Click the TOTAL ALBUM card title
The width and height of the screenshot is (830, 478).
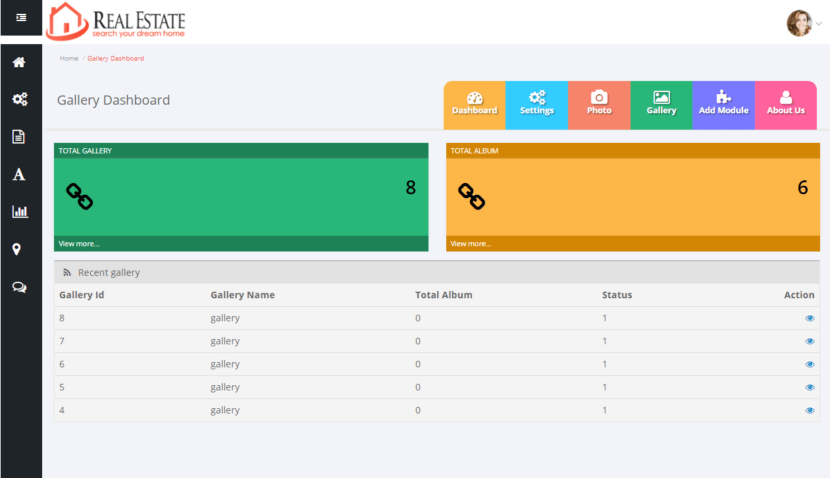coord(474,151)
